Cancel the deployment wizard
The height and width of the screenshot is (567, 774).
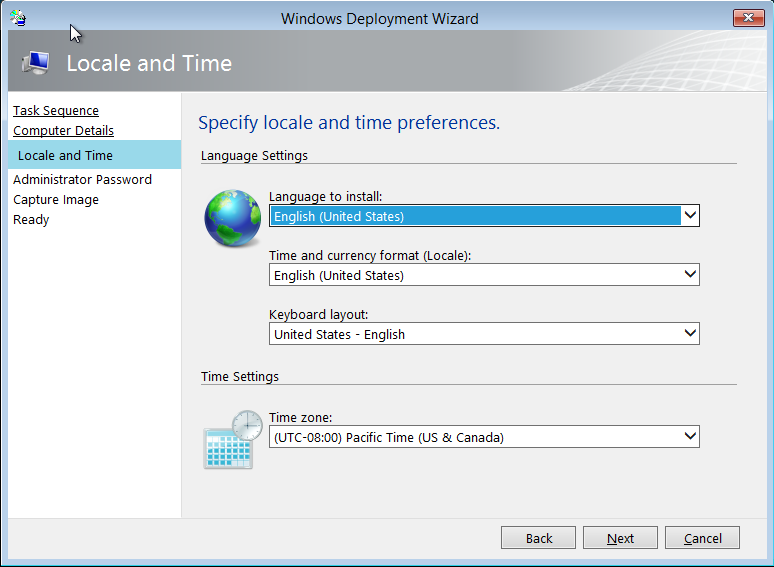[702, 538]
